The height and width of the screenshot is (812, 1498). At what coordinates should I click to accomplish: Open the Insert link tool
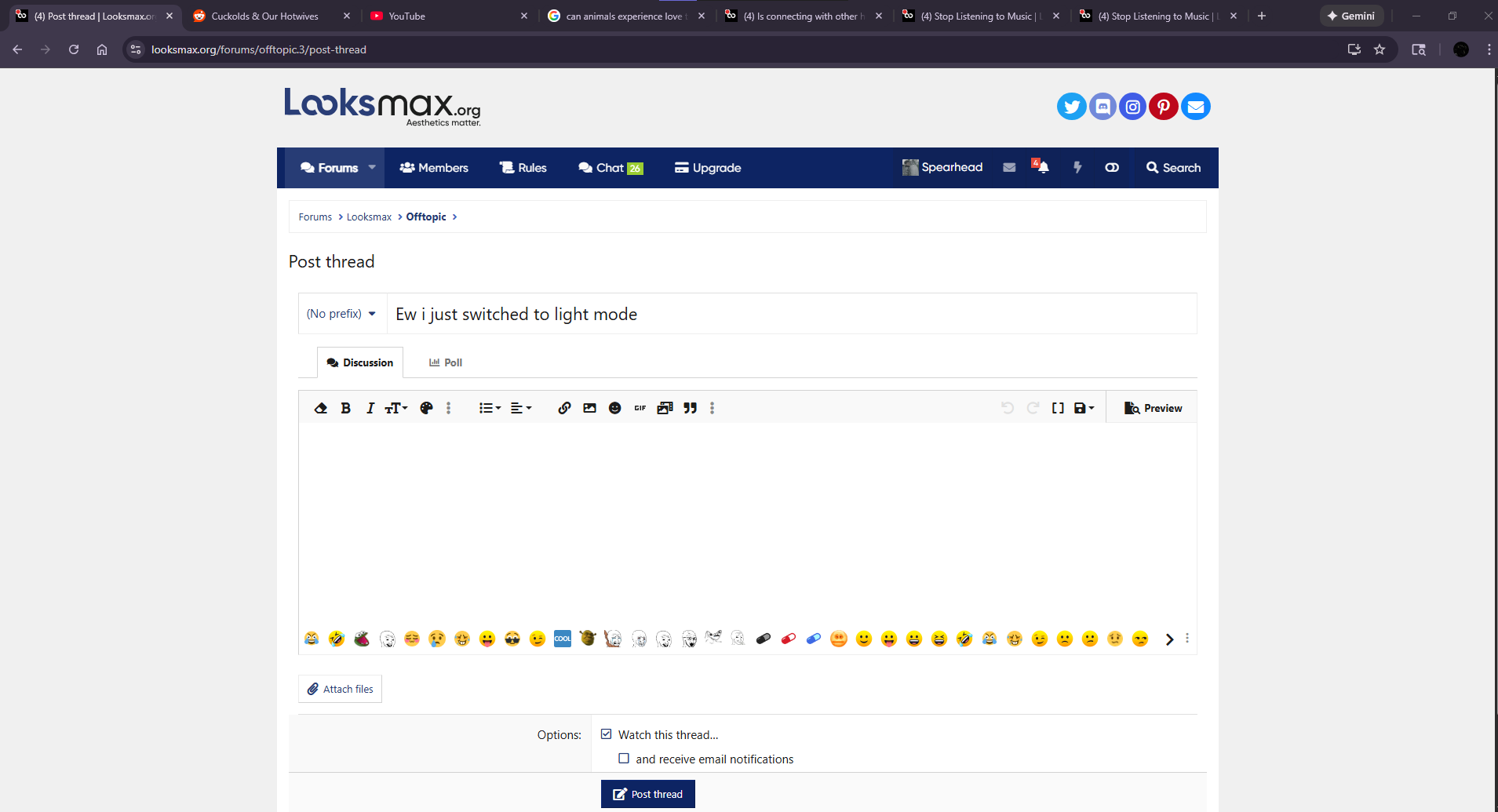(564, 408)
